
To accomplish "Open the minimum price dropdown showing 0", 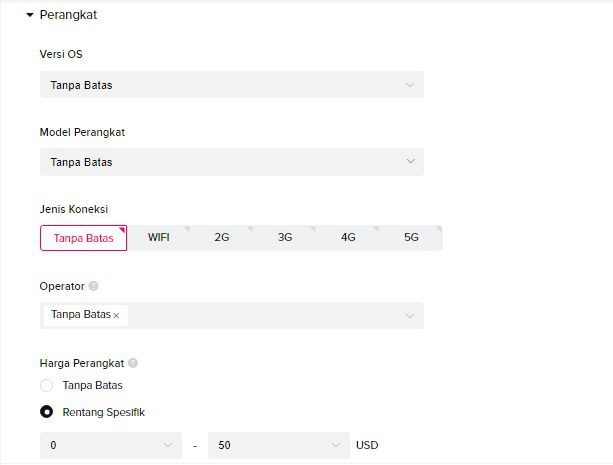I will pyautogui.click(x=111, y=445).
